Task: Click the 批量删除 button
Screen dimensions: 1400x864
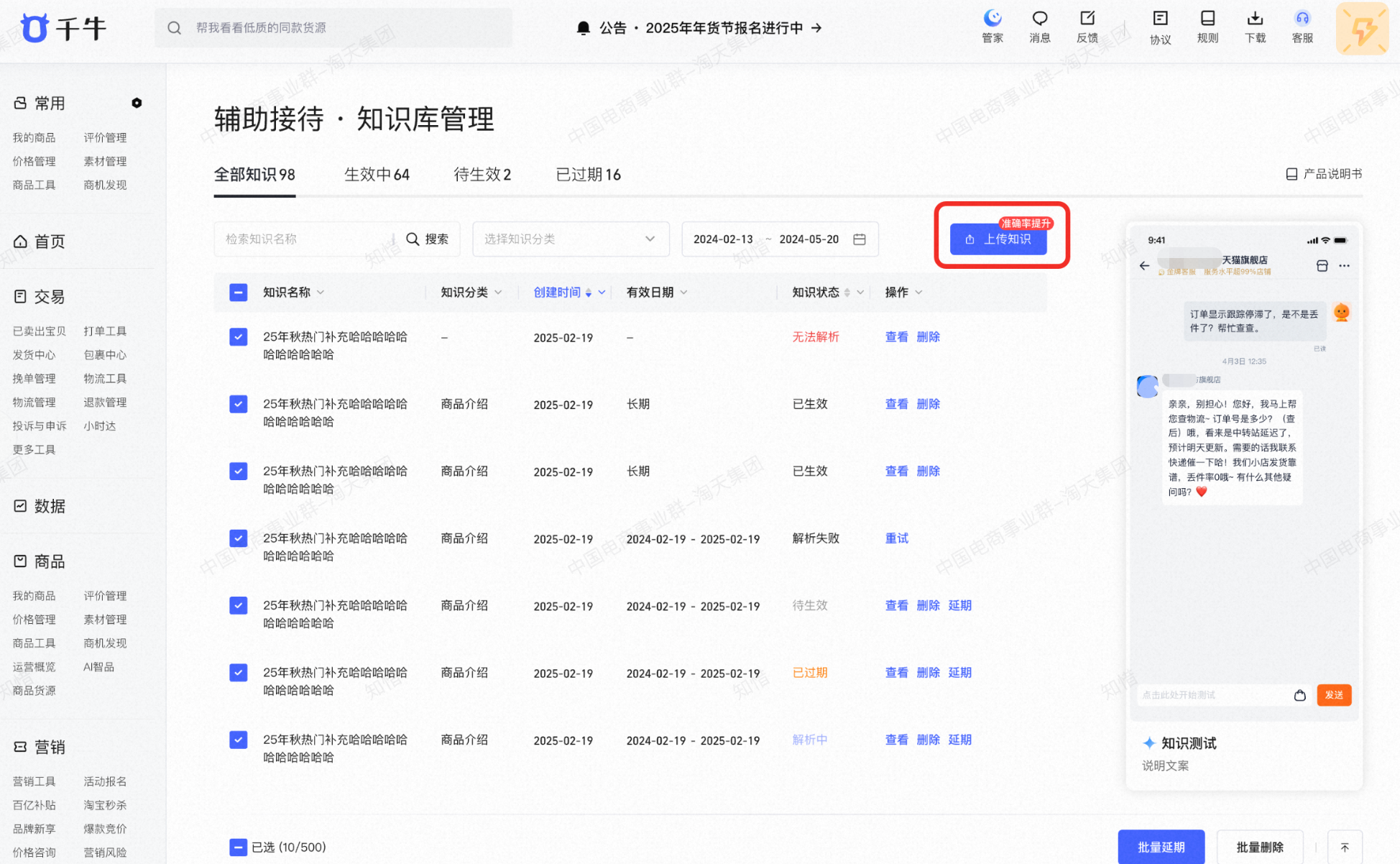Action: pyautogui.click(x=1259, y=847)
